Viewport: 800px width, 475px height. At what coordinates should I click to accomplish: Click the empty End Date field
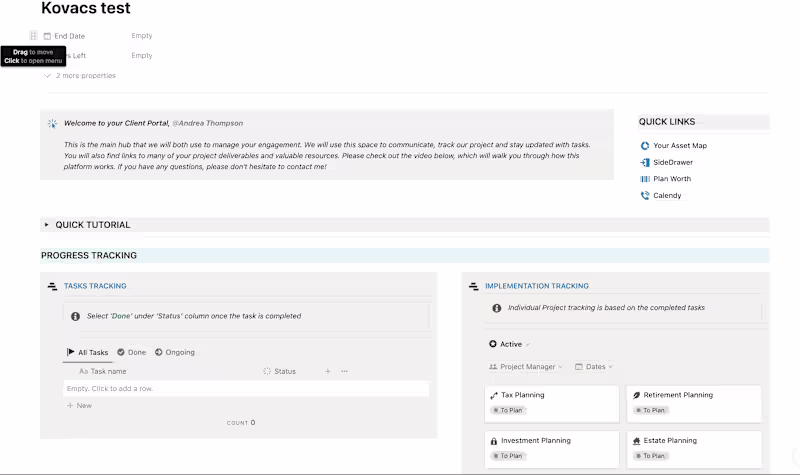pos(142,36)
